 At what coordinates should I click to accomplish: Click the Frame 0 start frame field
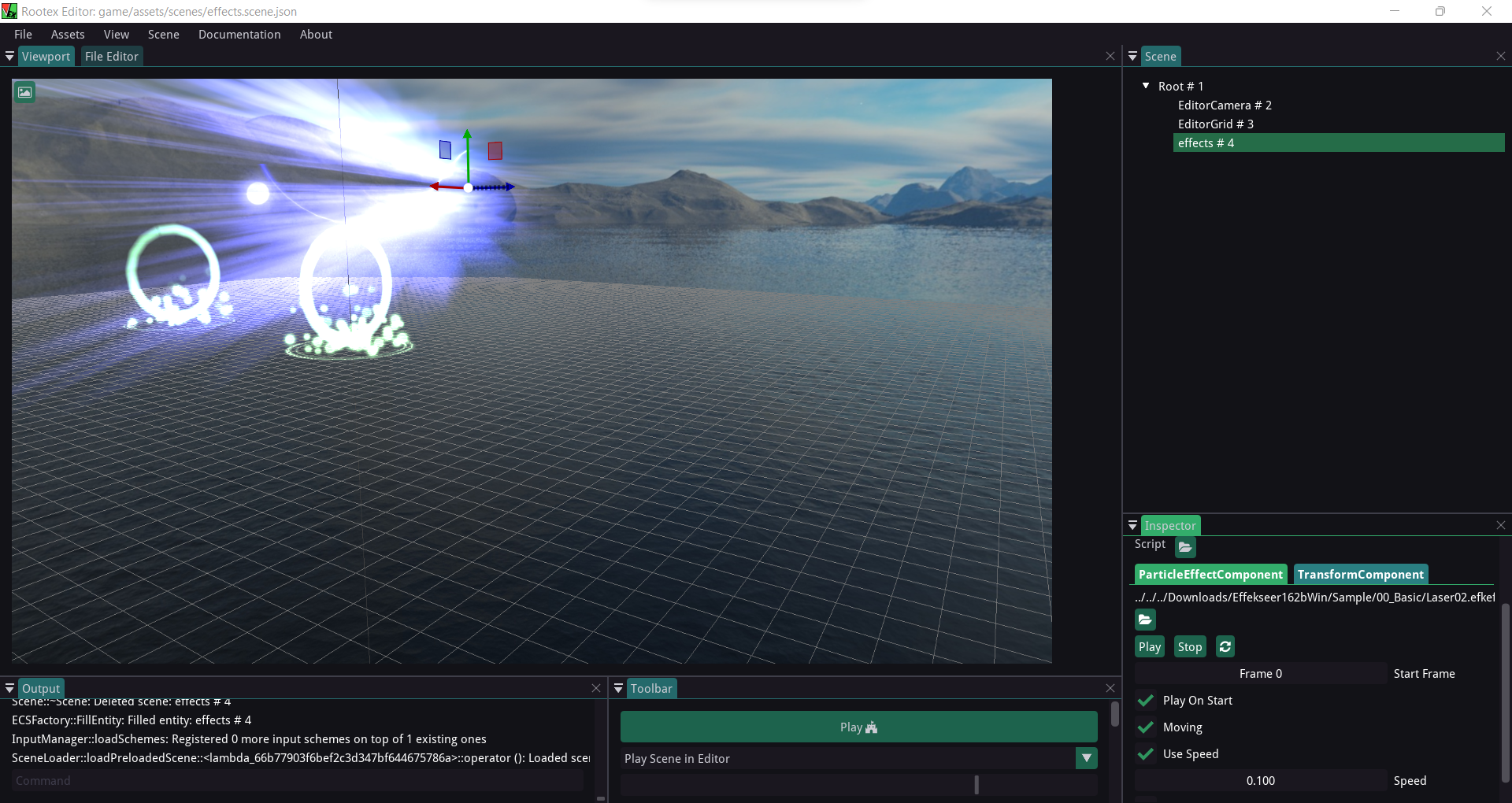(x=1260, y=673)
